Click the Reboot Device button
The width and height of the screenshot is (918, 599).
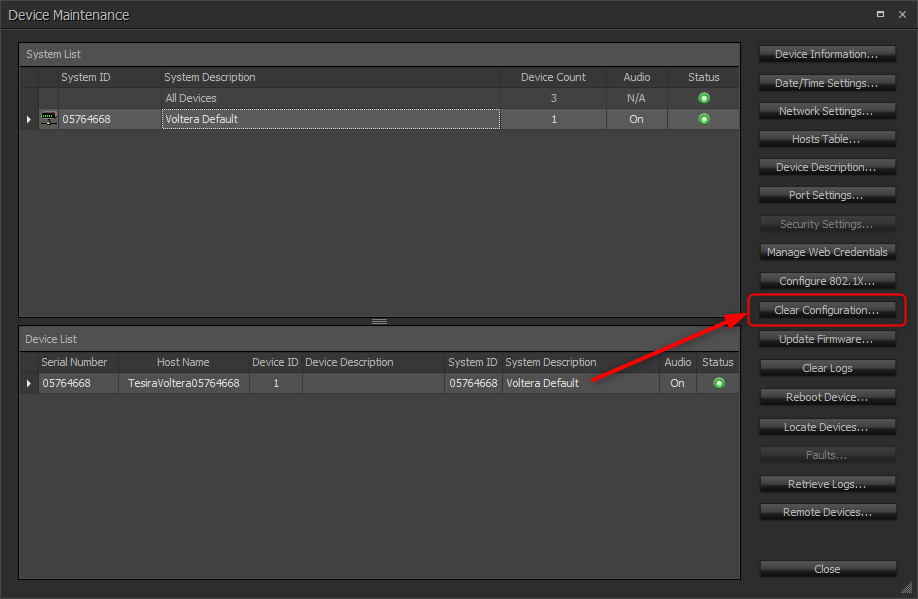point(827,397)
